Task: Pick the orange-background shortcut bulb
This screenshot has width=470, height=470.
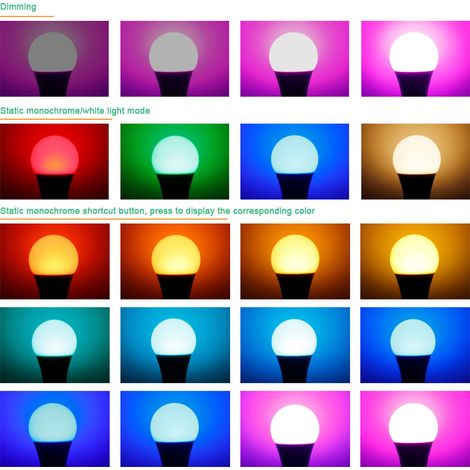Action: pos(175,261)
